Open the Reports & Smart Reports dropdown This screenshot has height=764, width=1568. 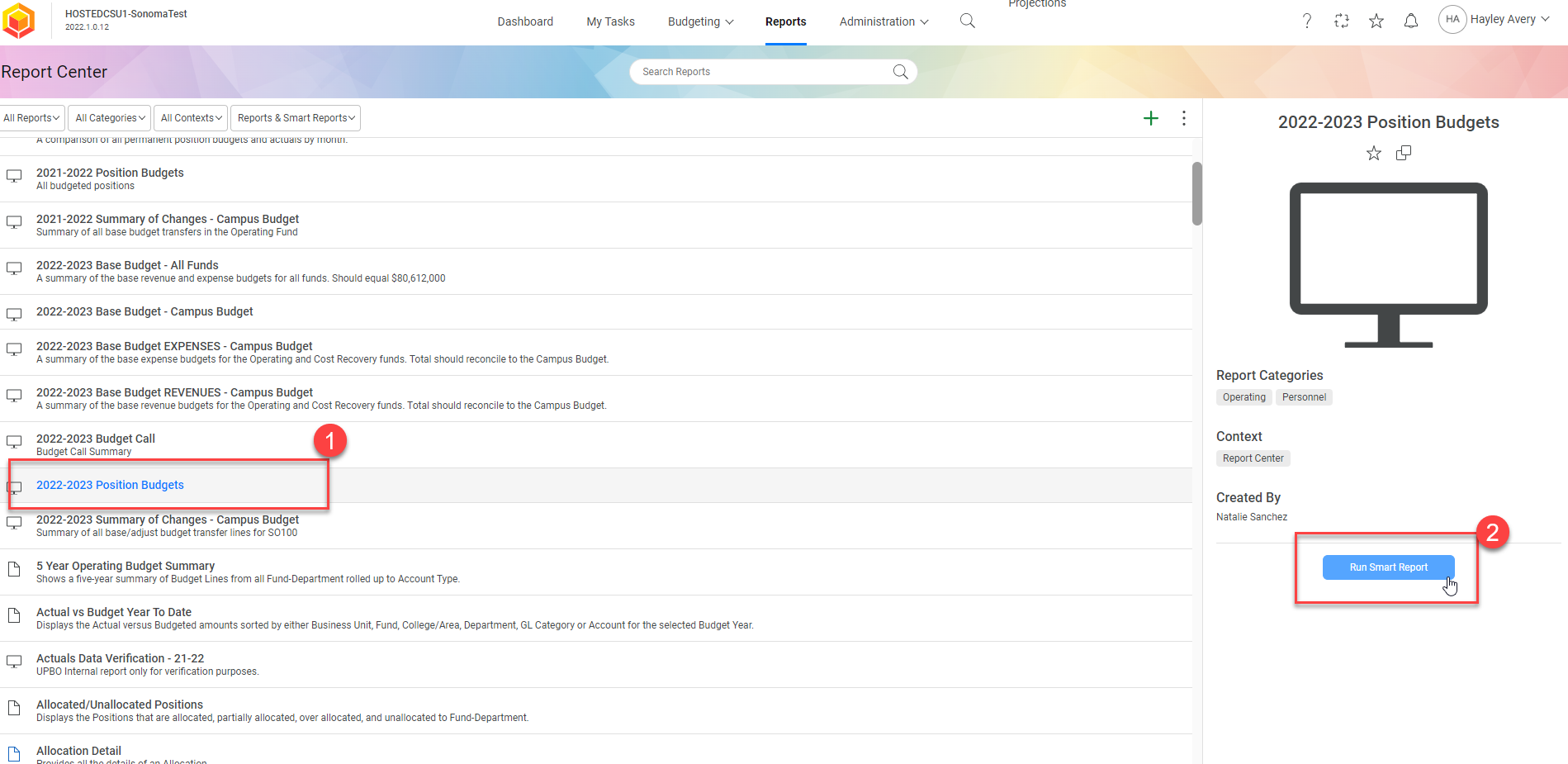click(x=295, y=117)
